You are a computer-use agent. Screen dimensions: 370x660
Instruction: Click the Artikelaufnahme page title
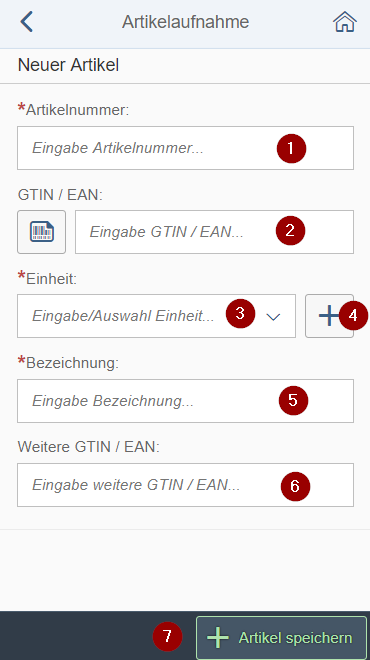[x=185, y=22]
